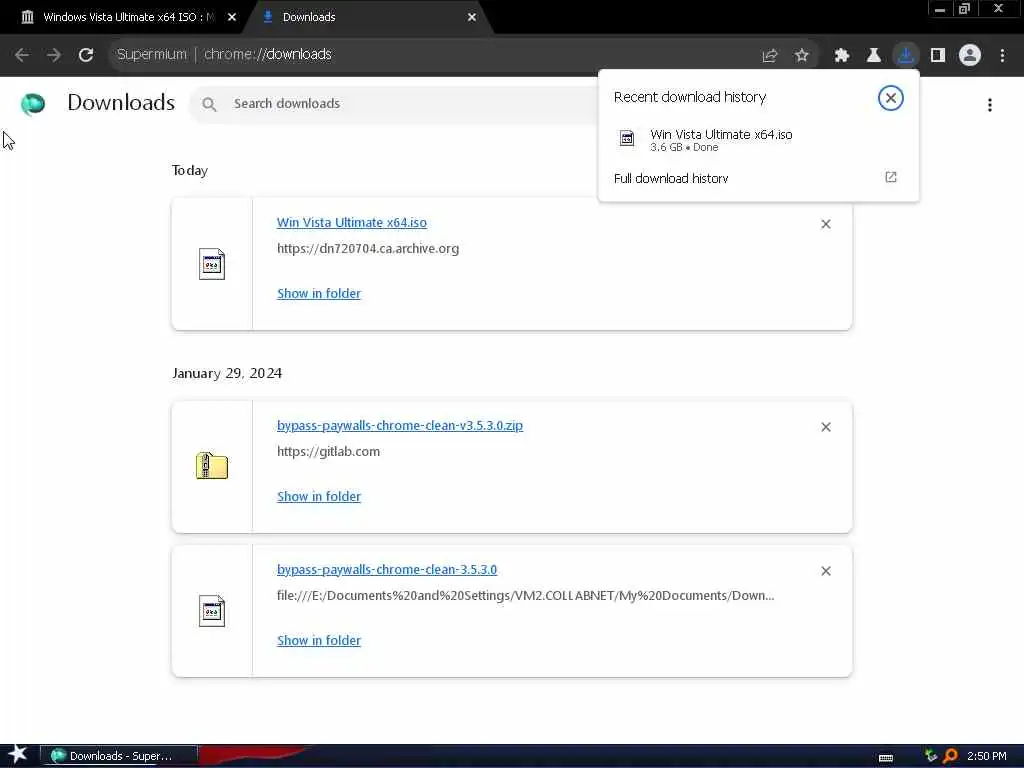1024x768 pixels.
Task: Click Downloads - Supermium taskbar button
Action: pos(119,756)
